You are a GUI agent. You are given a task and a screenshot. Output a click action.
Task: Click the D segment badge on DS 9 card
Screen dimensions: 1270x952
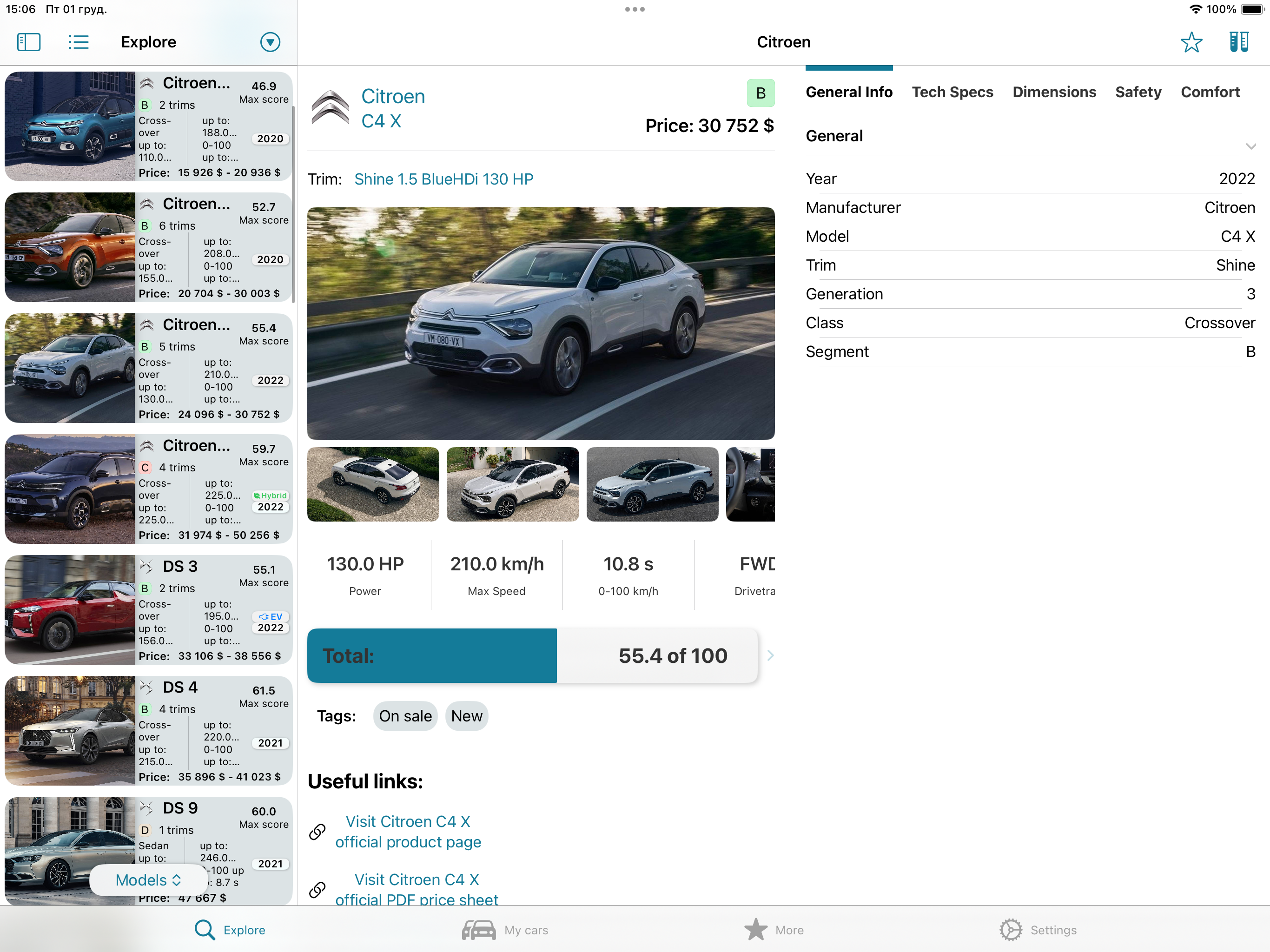point(145,830)
